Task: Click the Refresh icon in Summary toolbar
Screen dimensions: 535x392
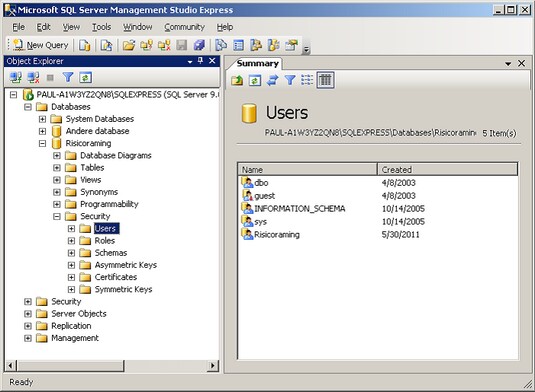Action: tap(255, 80)
